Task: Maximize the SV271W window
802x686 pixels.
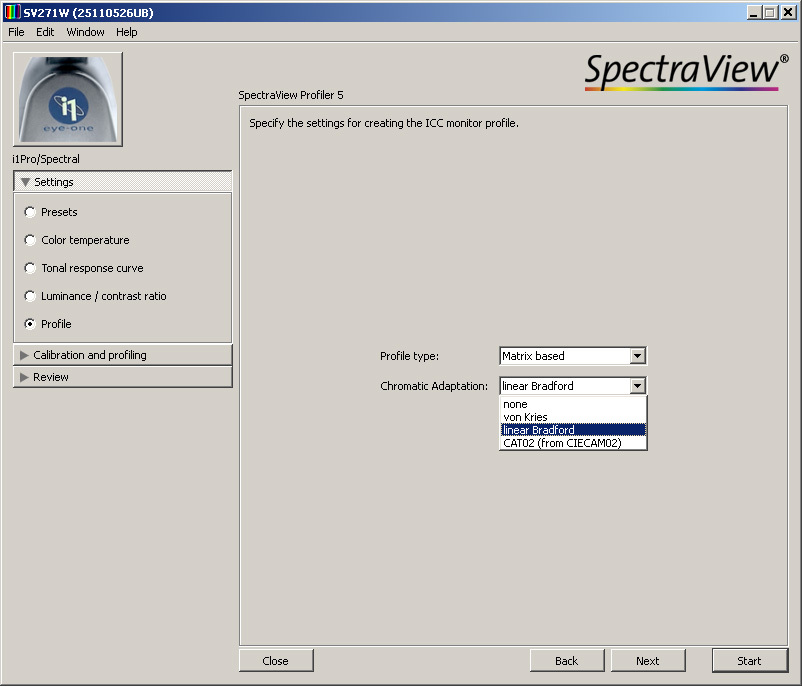Action: coord(770,12)
